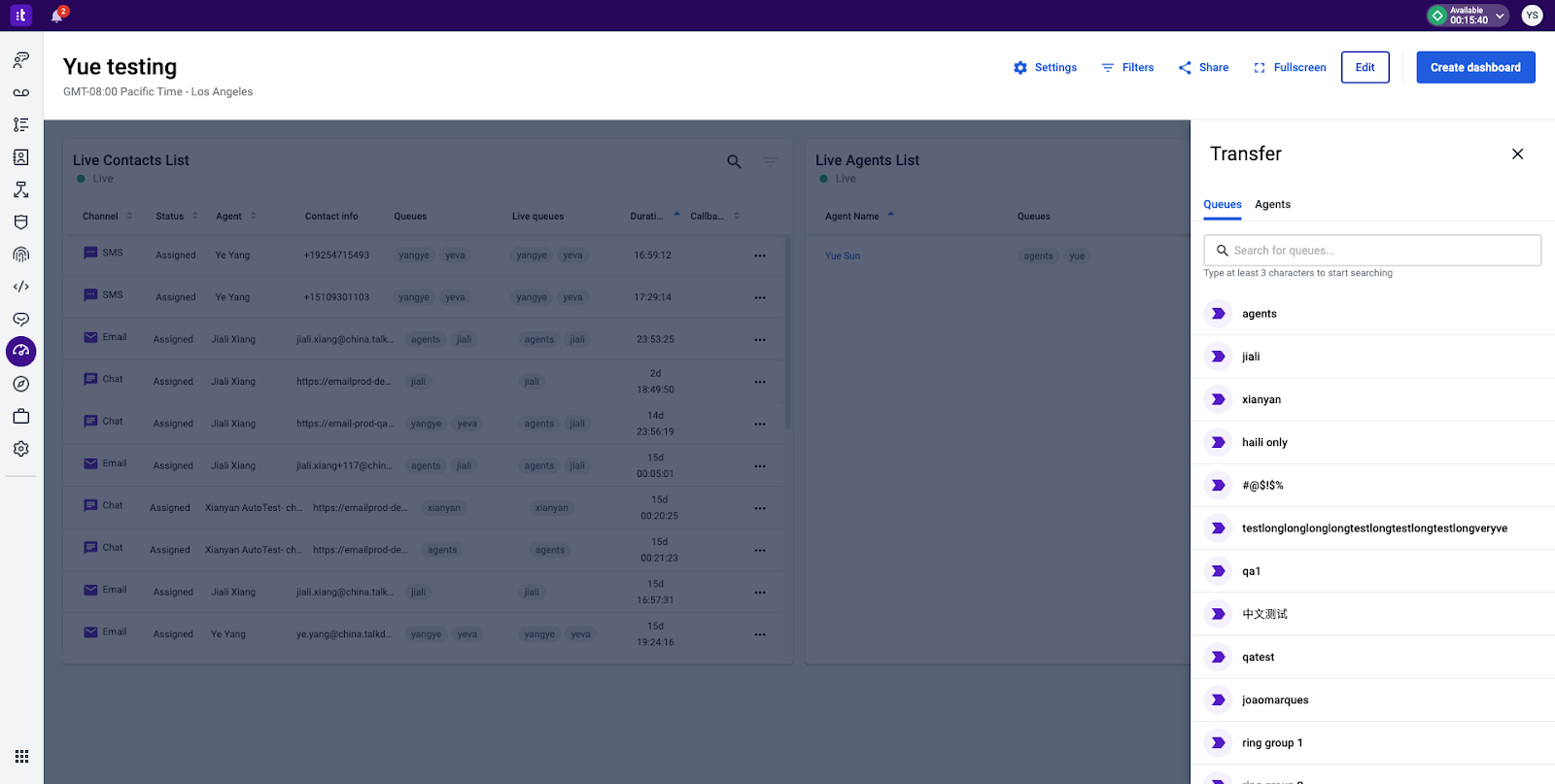Open the three-dot menu for +15109301103 row
The width and height of the screenshot is (1555, 784).
(x=760, y=297)
